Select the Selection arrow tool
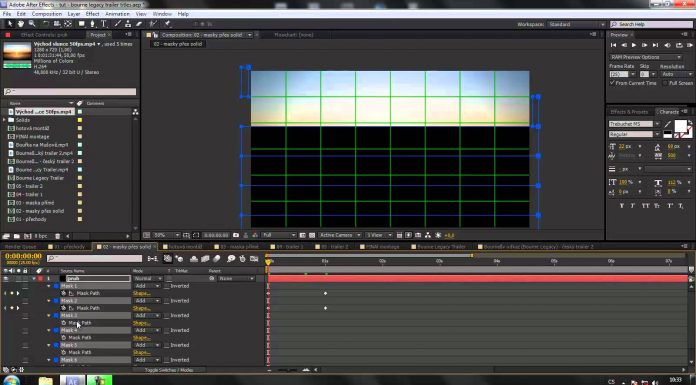 point(10,24)
